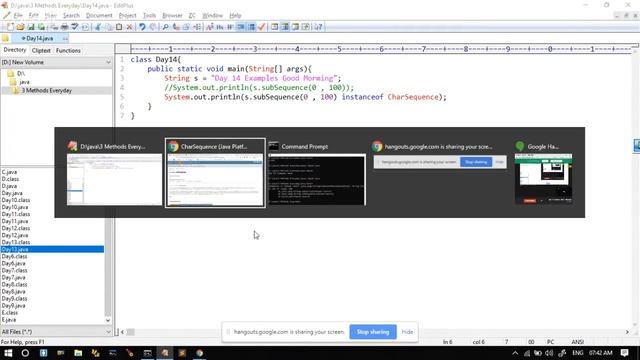Open the Window menu
The height and width of the screenshot is (360, 640).
pos(212,16)
